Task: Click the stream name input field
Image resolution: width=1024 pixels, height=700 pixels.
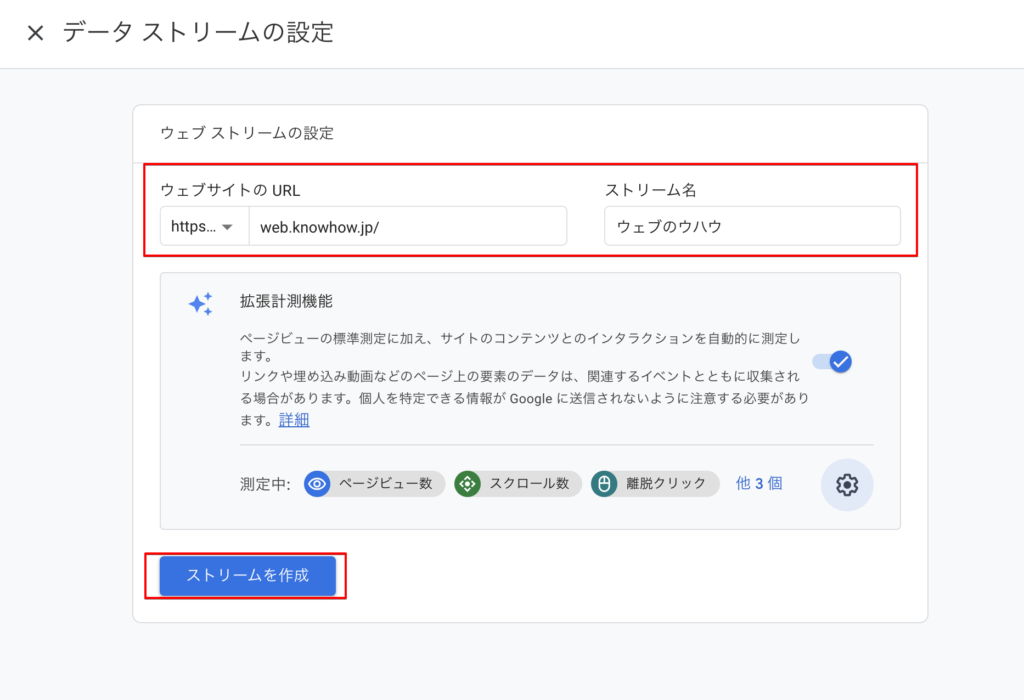Action: (752, 227)
